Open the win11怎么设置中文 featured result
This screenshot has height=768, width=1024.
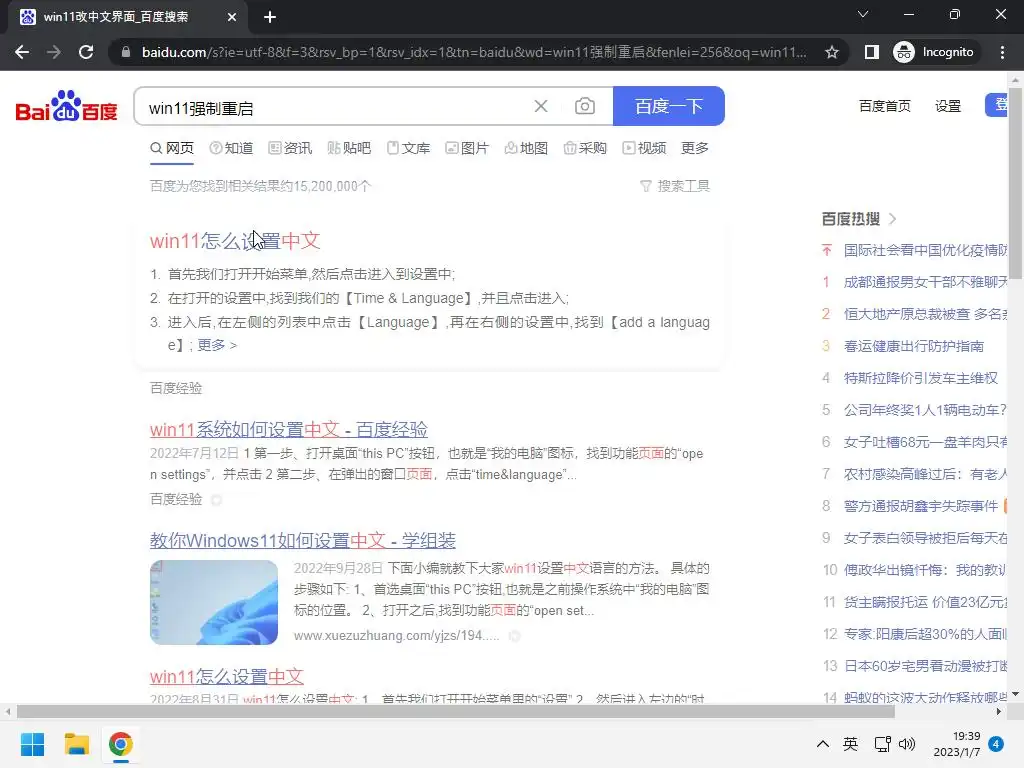coord(235,241)
